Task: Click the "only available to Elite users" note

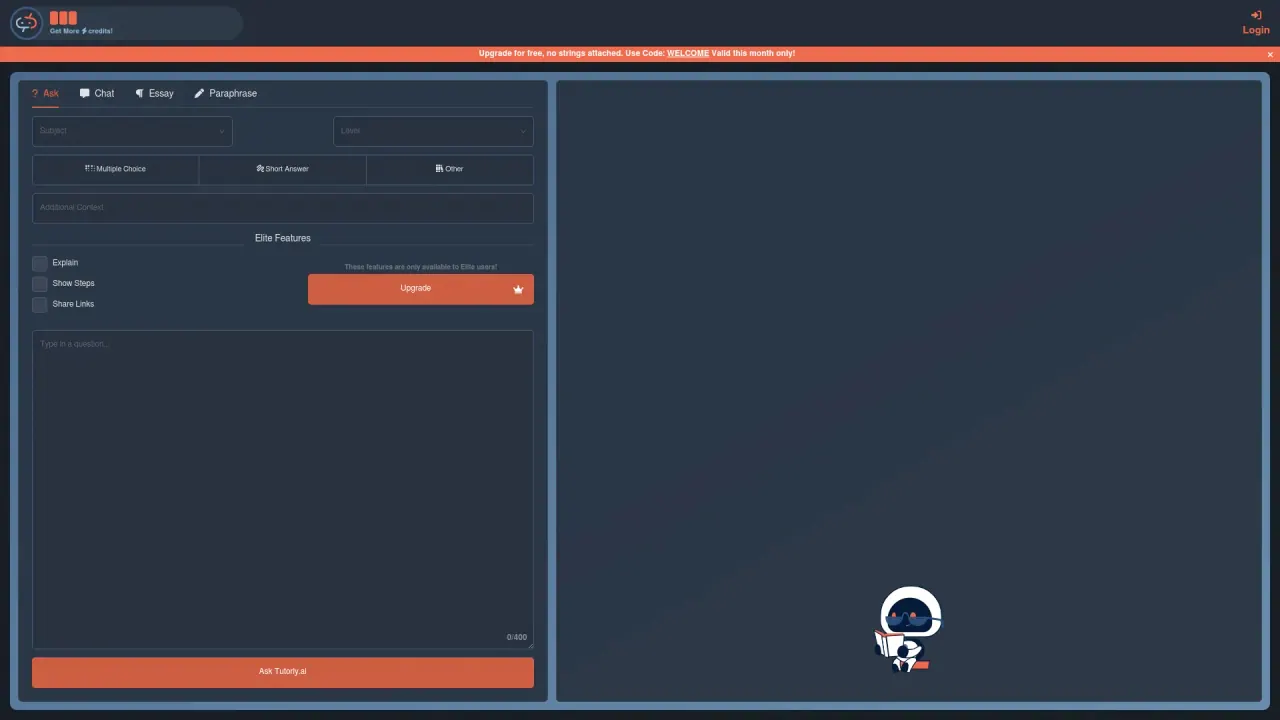Action: click(421, 267)
